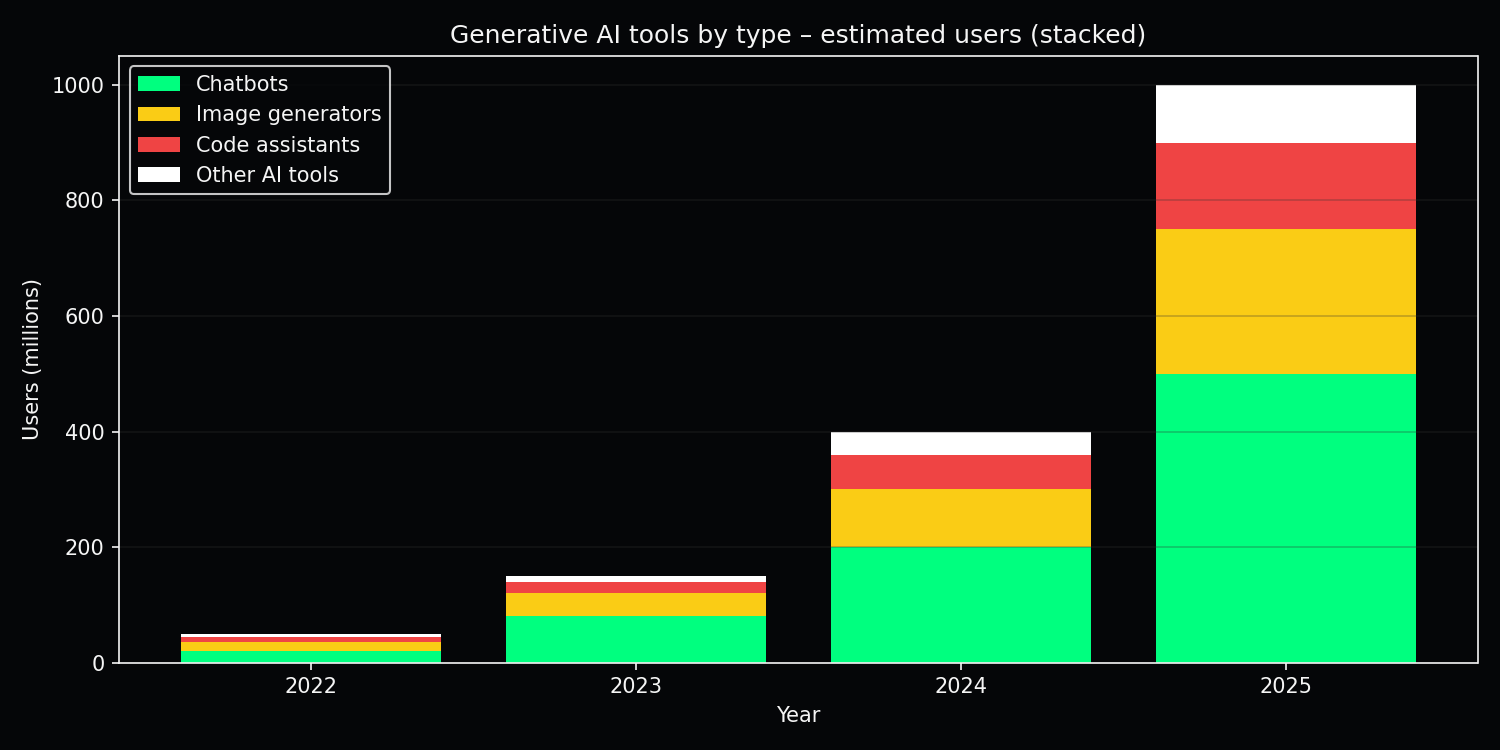Select the red Code assistants segment for 2023
1500x750 pixels.
point(635,589)
